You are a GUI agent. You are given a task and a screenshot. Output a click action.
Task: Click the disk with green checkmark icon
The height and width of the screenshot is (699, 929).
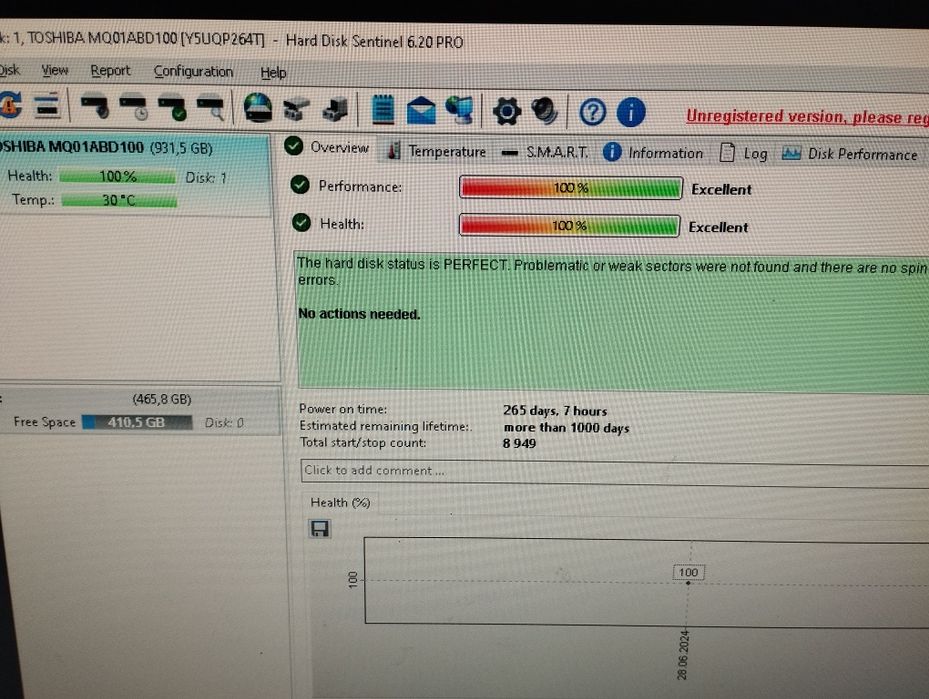pyautogui.click(x=172, y=108)
